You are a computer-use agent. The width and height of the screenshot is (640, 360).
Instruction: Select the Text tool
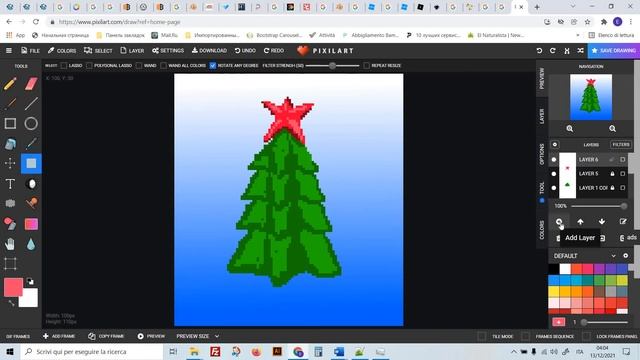click(10, 184)
